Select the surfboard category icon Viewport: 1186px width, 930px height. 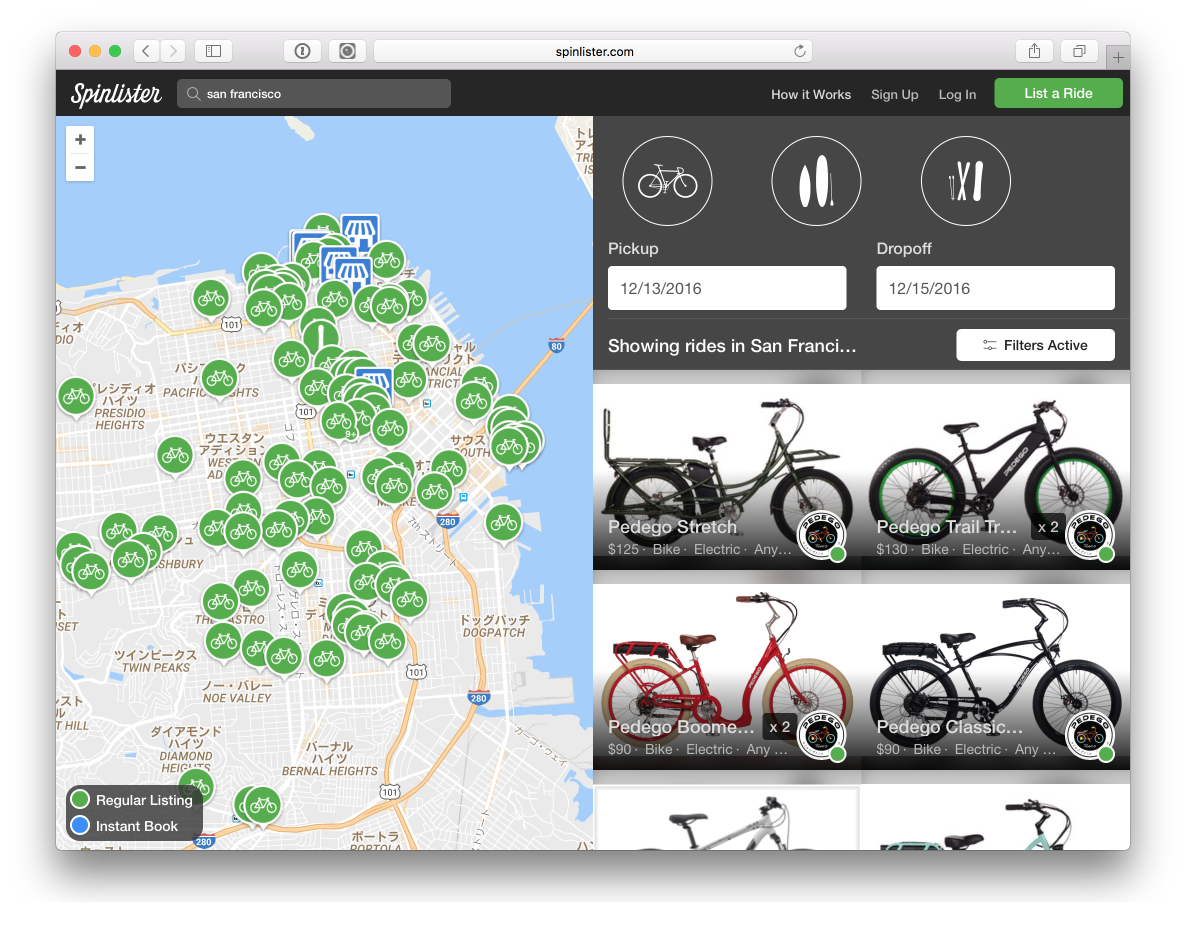pos(816,181)
